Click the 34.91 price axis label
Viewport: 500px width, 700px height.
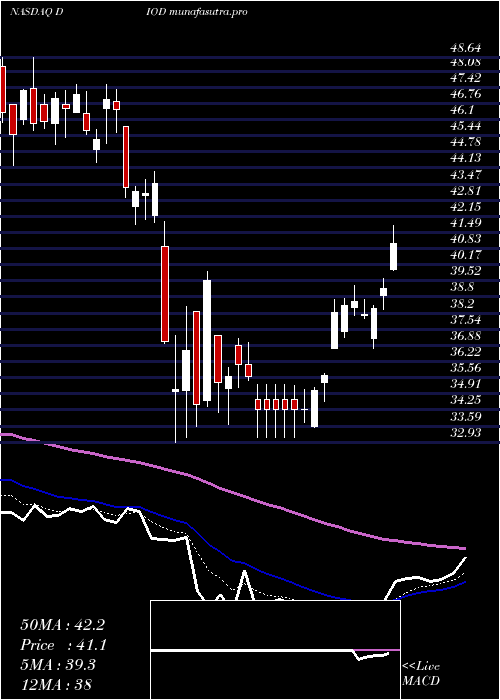click(x=465, y=384)
